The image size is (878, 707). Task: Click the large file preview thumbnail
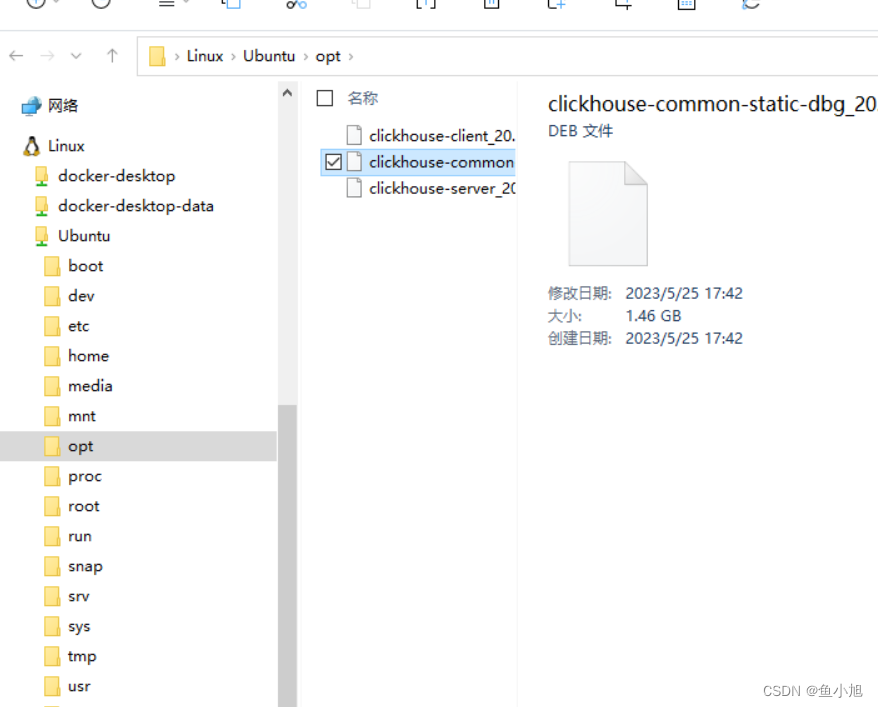608,213
